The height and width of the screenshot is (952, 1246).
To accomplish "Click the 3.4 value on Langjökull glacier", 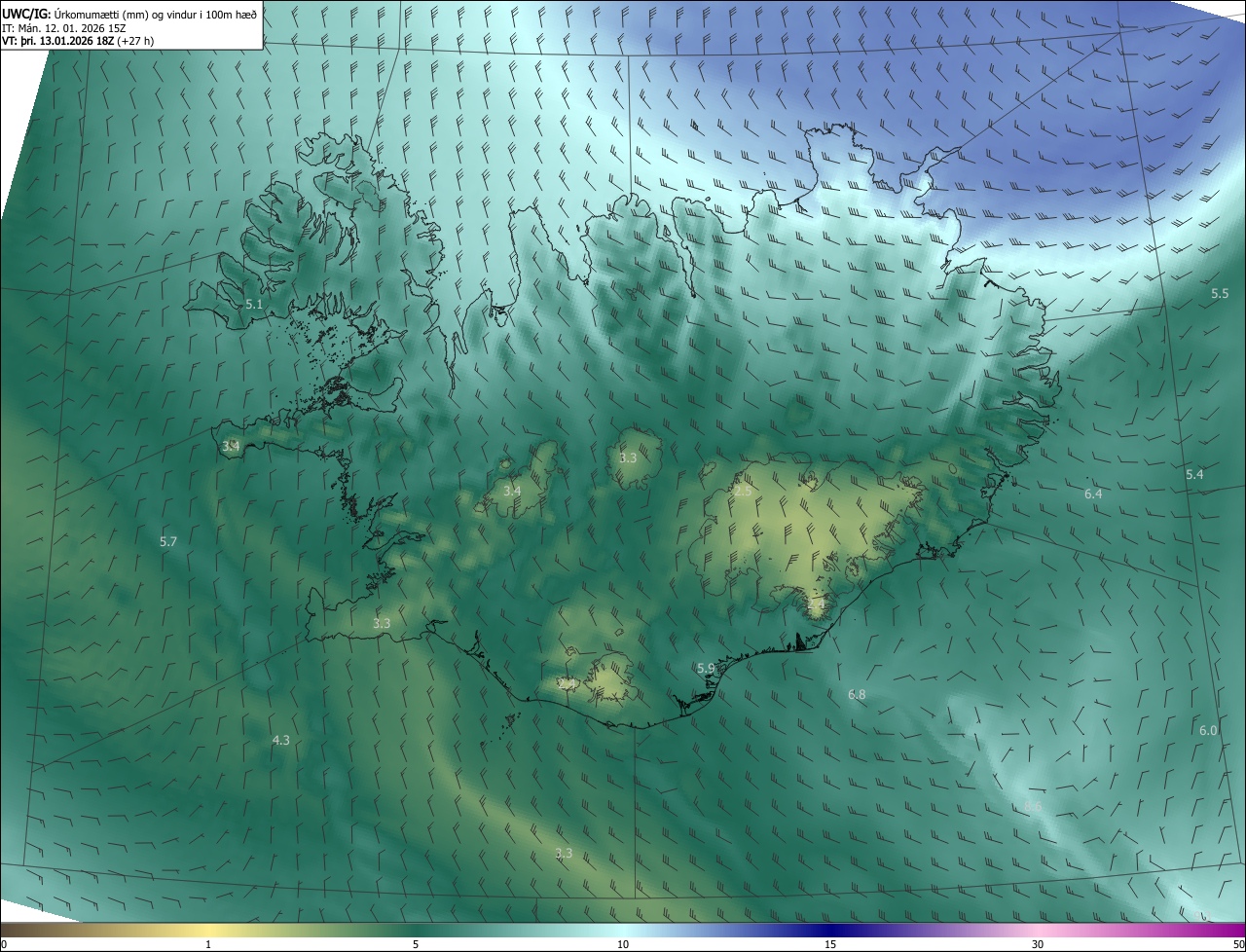I will (x=512, y=492).
